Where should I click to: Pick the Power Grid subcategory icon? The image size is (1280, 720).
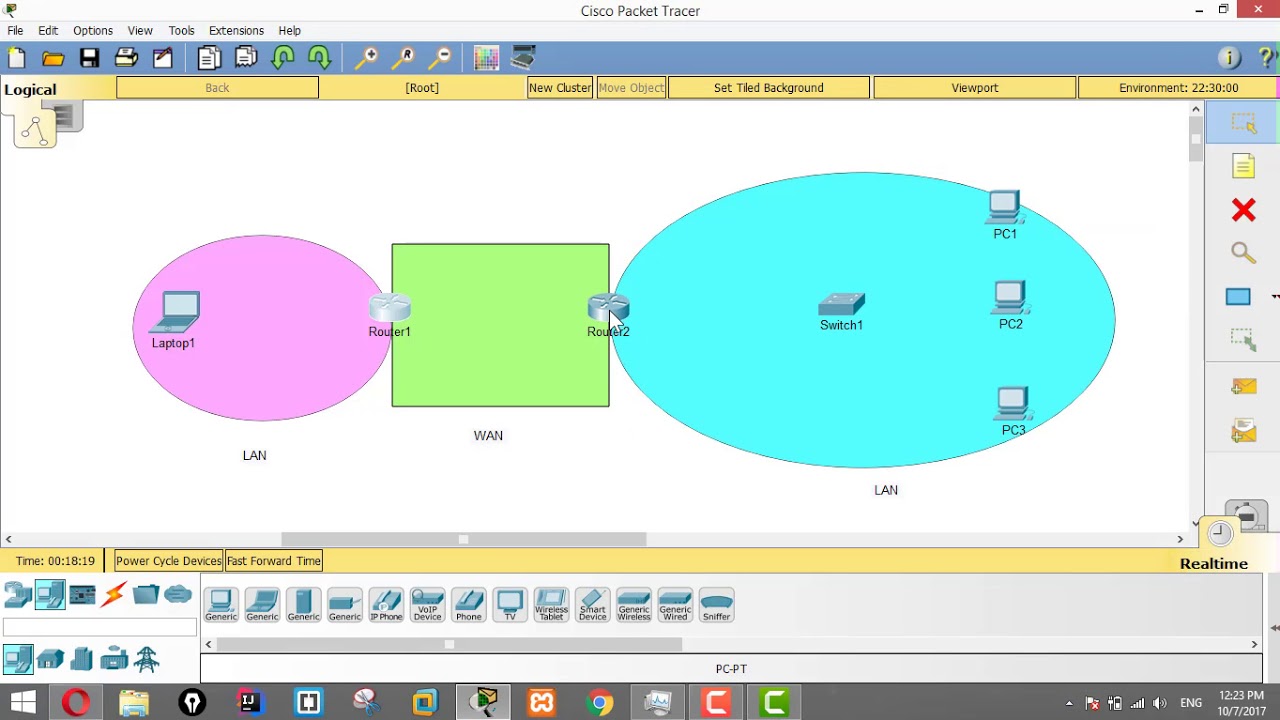(x=146, y=659)
